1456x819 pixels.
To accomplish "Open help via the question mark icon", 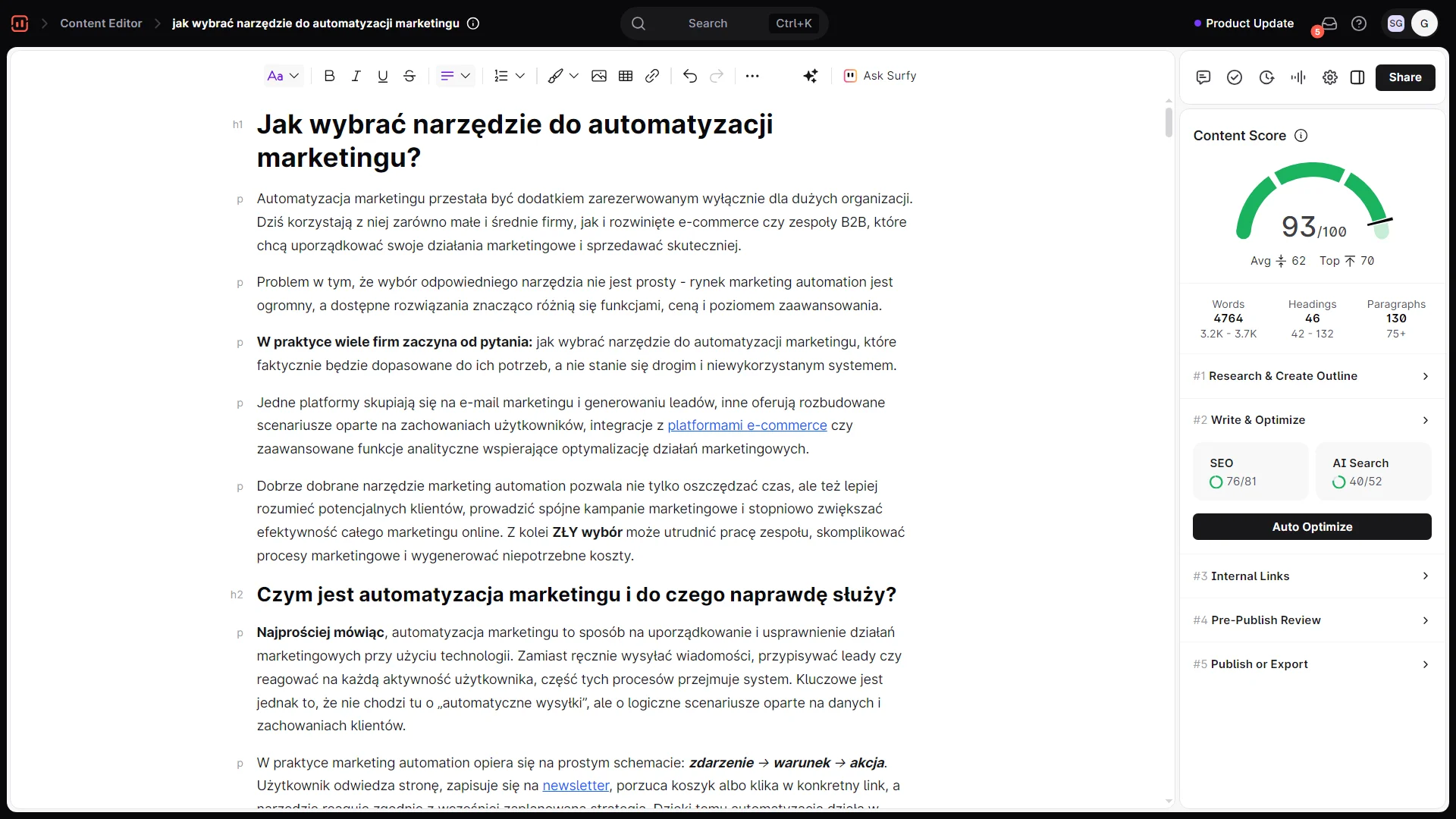I will (x=1358, y=23).
